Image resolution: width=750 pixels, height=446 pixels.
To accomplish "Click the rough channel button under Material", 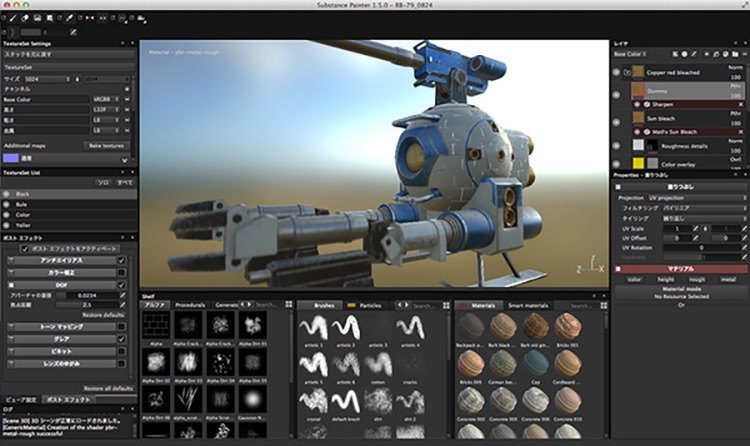I will point(697,279).
